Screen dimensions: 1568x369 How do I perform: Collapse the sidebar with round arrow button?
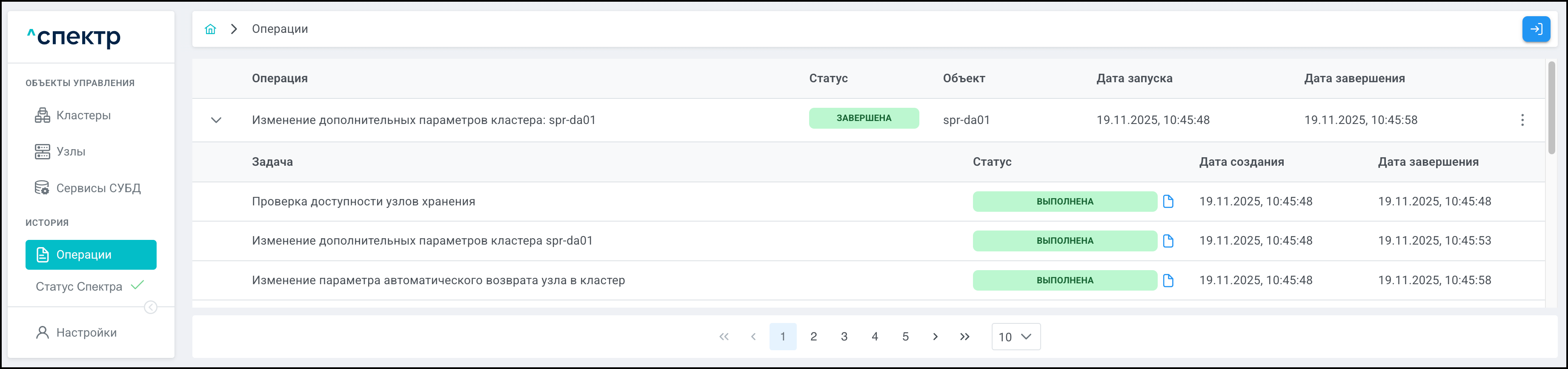tap(150, 308)
